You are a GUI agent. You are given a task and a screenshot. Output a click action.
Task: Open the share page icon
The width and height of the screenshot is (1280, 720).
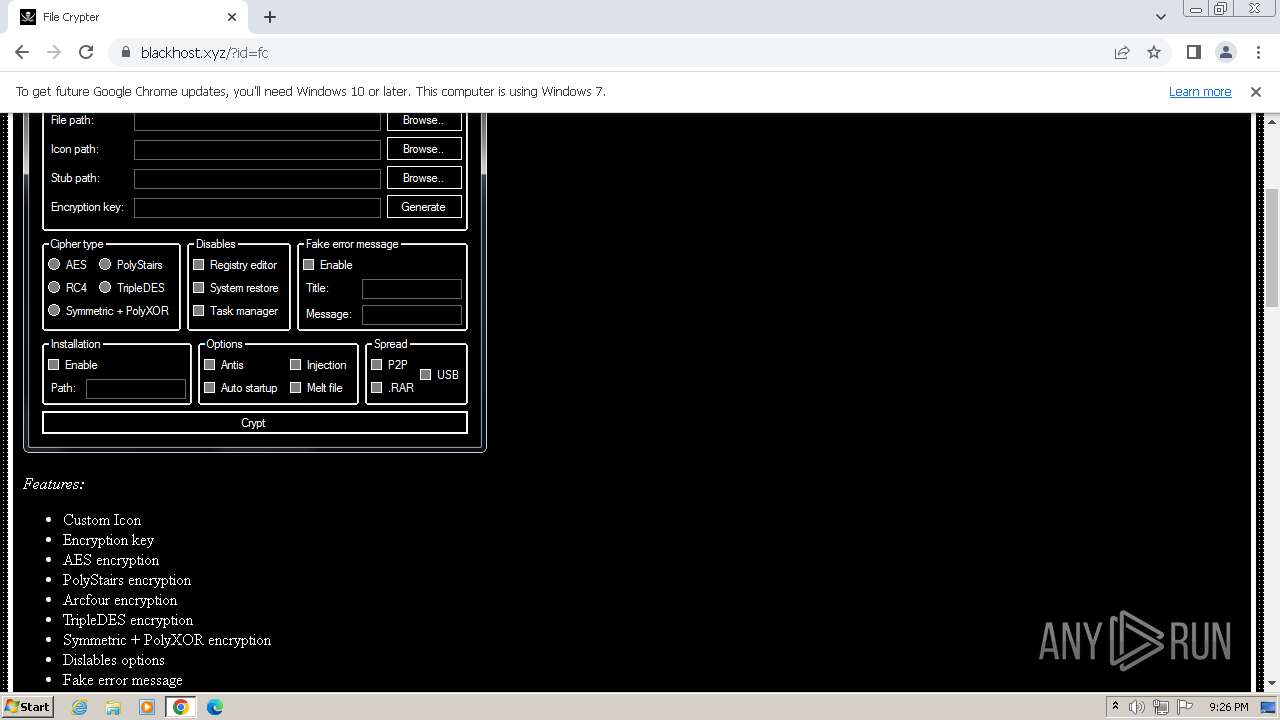click(1122, 52)
